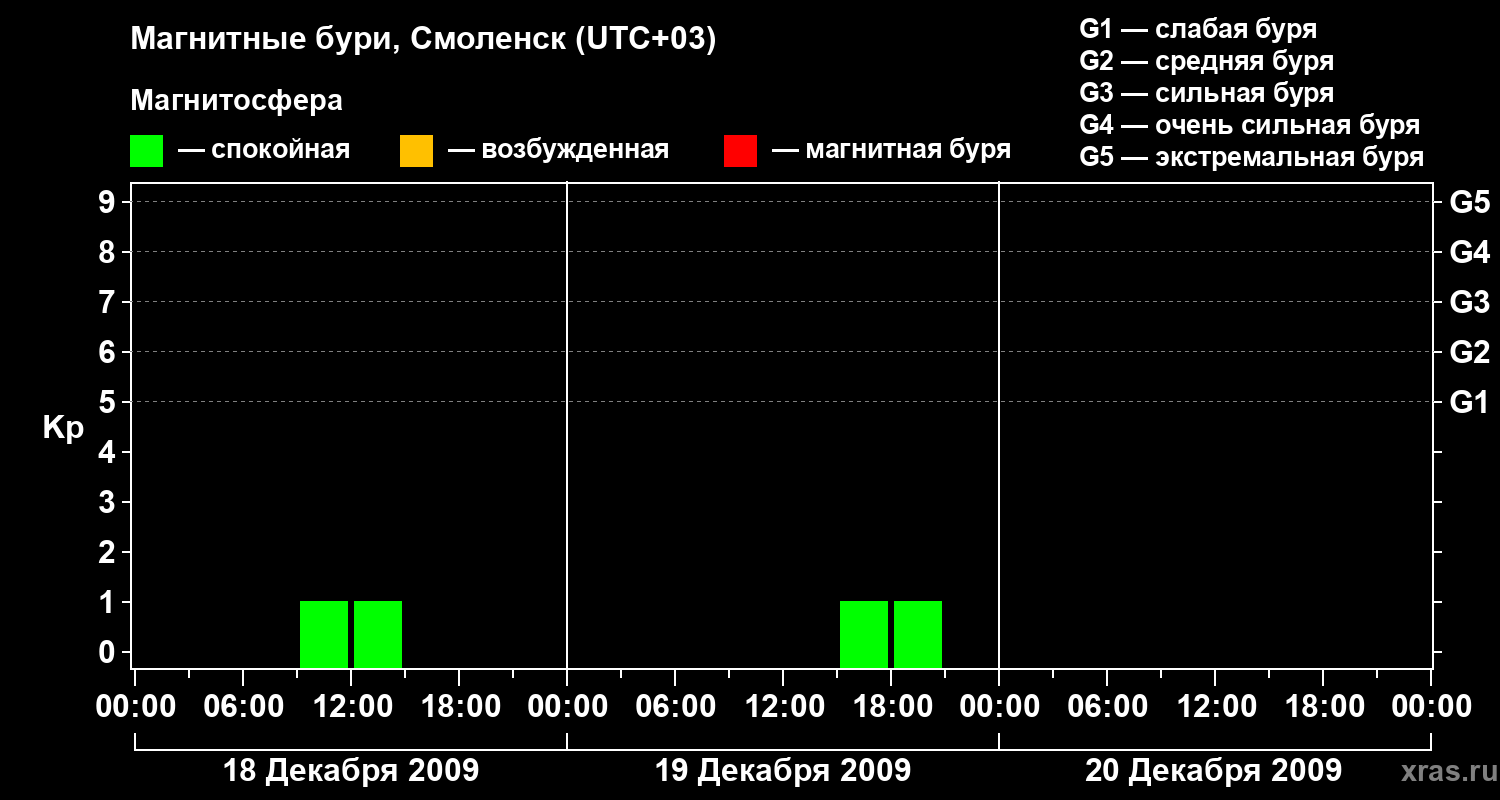Click the 'G4 — очень сильная буря' legend line
1500x800 pixels.
tap(1250, 125)
